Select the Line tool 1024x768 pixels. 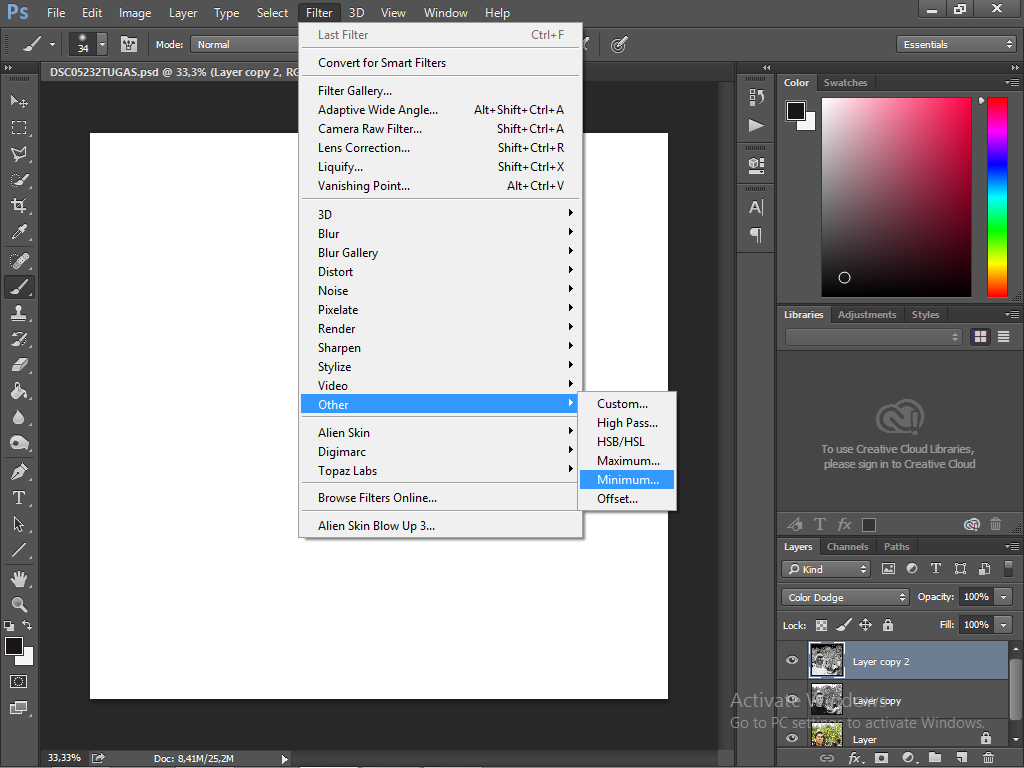click(x=19, y=550)
